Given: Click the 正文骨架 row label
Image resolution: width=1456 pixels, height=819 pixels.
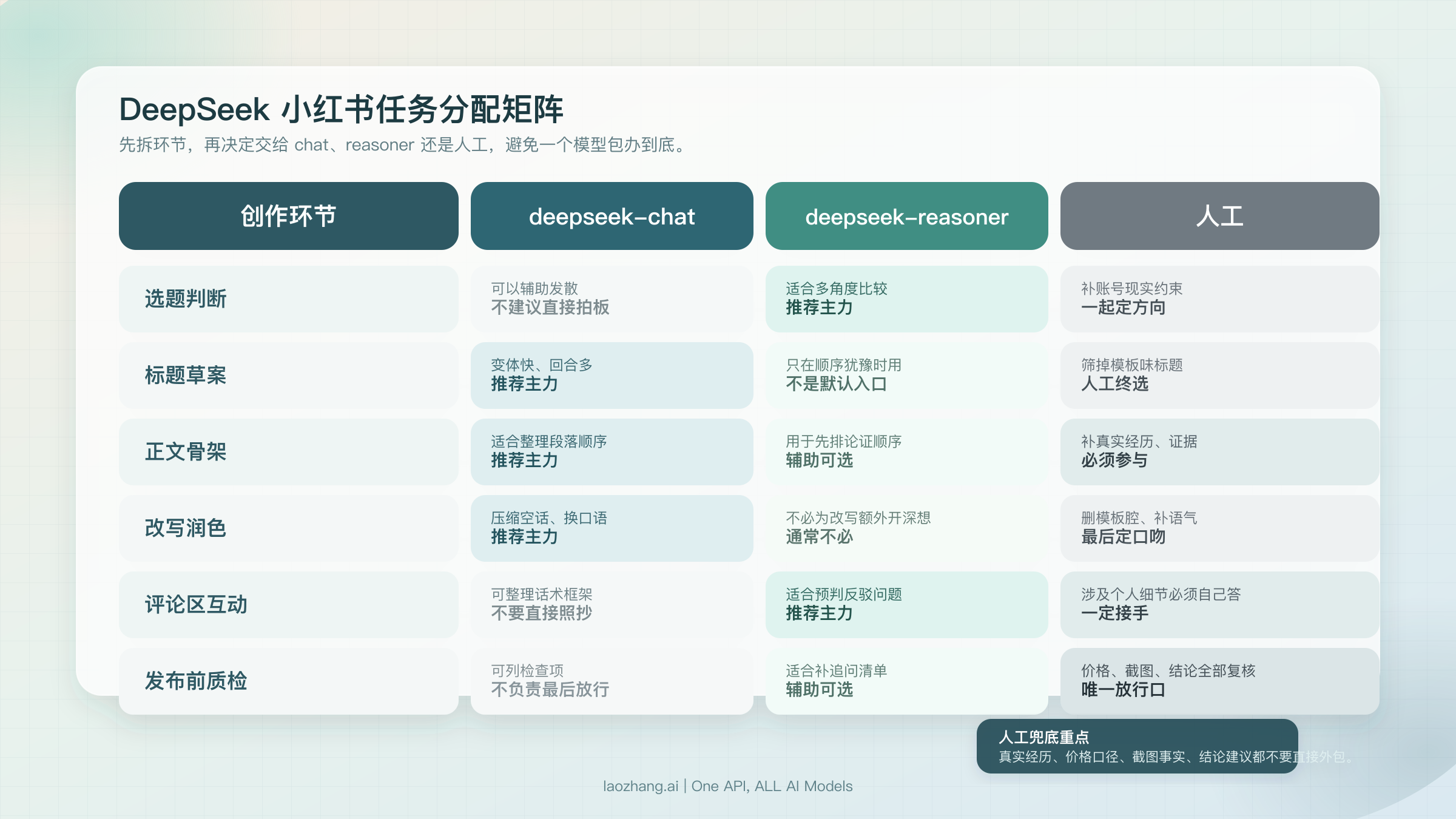Looking at the screenshot, I should pos(288,452).
